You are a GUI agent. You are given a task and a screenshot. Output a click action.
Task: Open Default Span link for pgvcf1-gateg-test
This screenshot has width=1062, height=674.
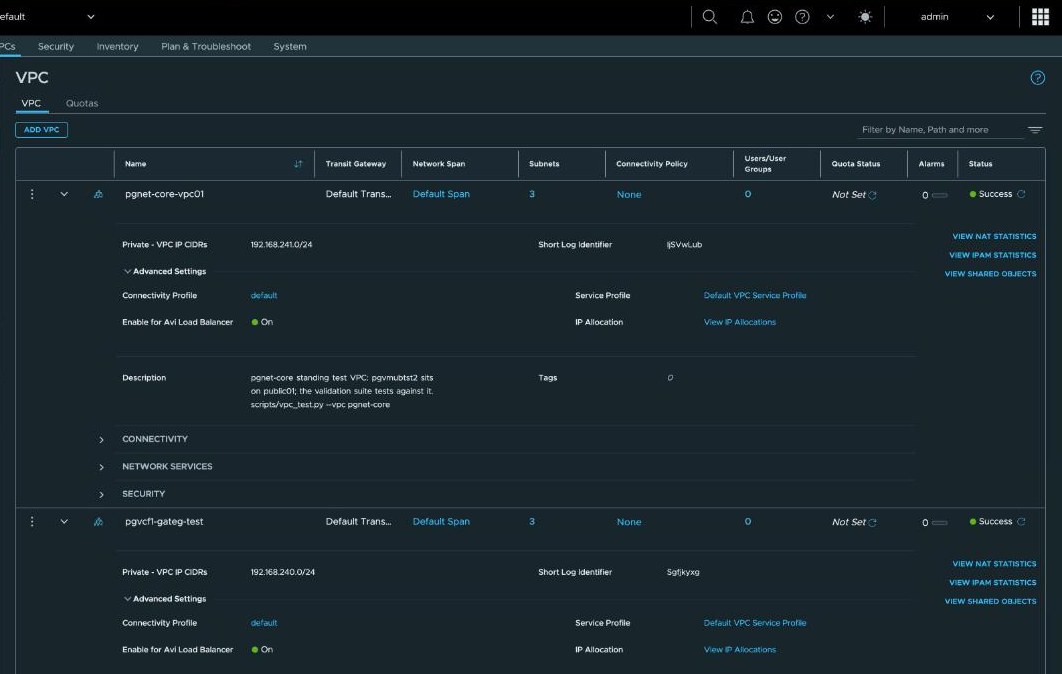click(x=441, y=522)
